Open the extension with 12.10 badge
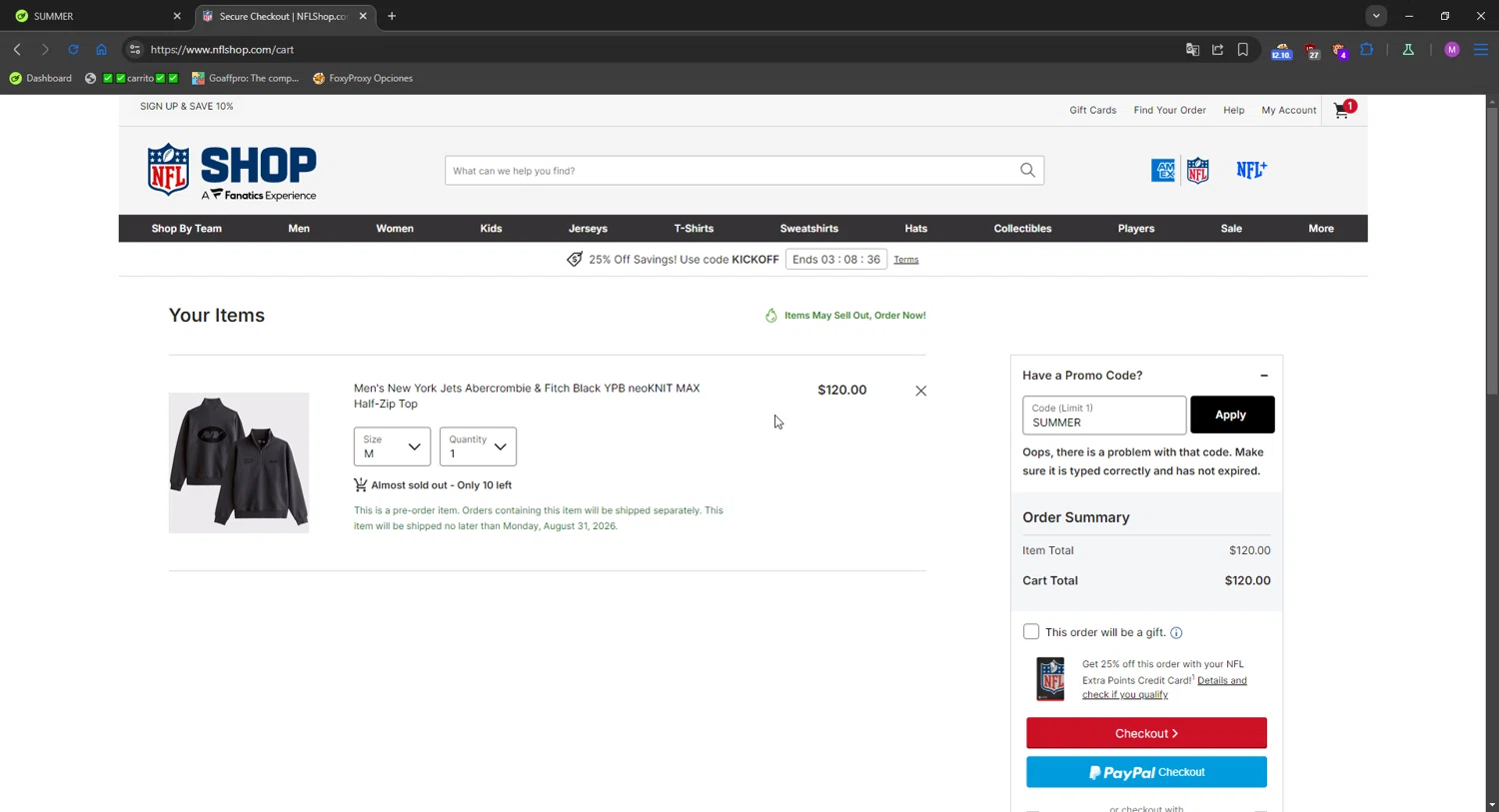 click(1281, 50)
